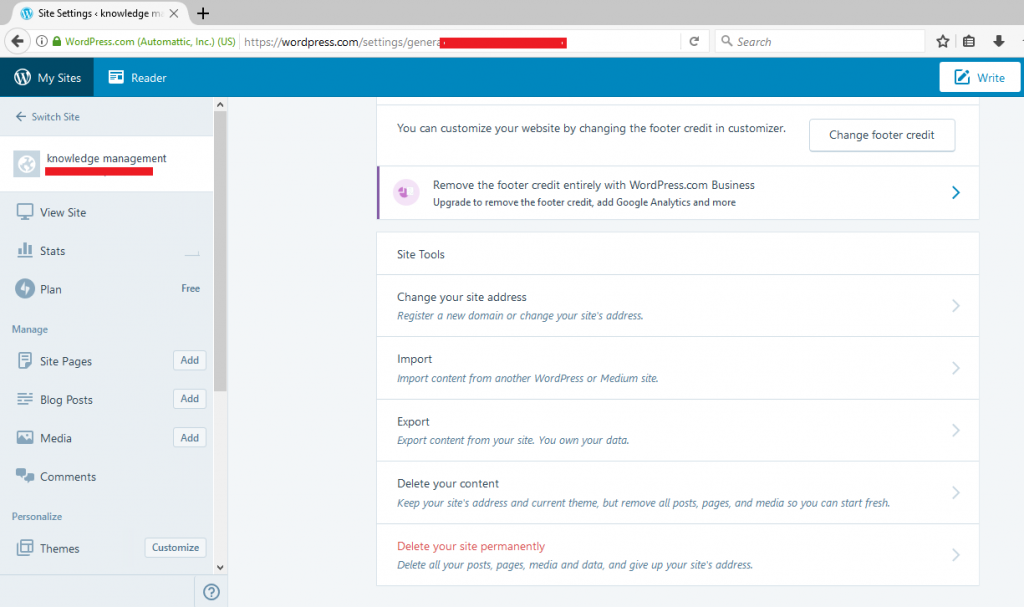Click the 'knowledge management' site name
This screenshot has height=607, width=1024.
point(106,158)
